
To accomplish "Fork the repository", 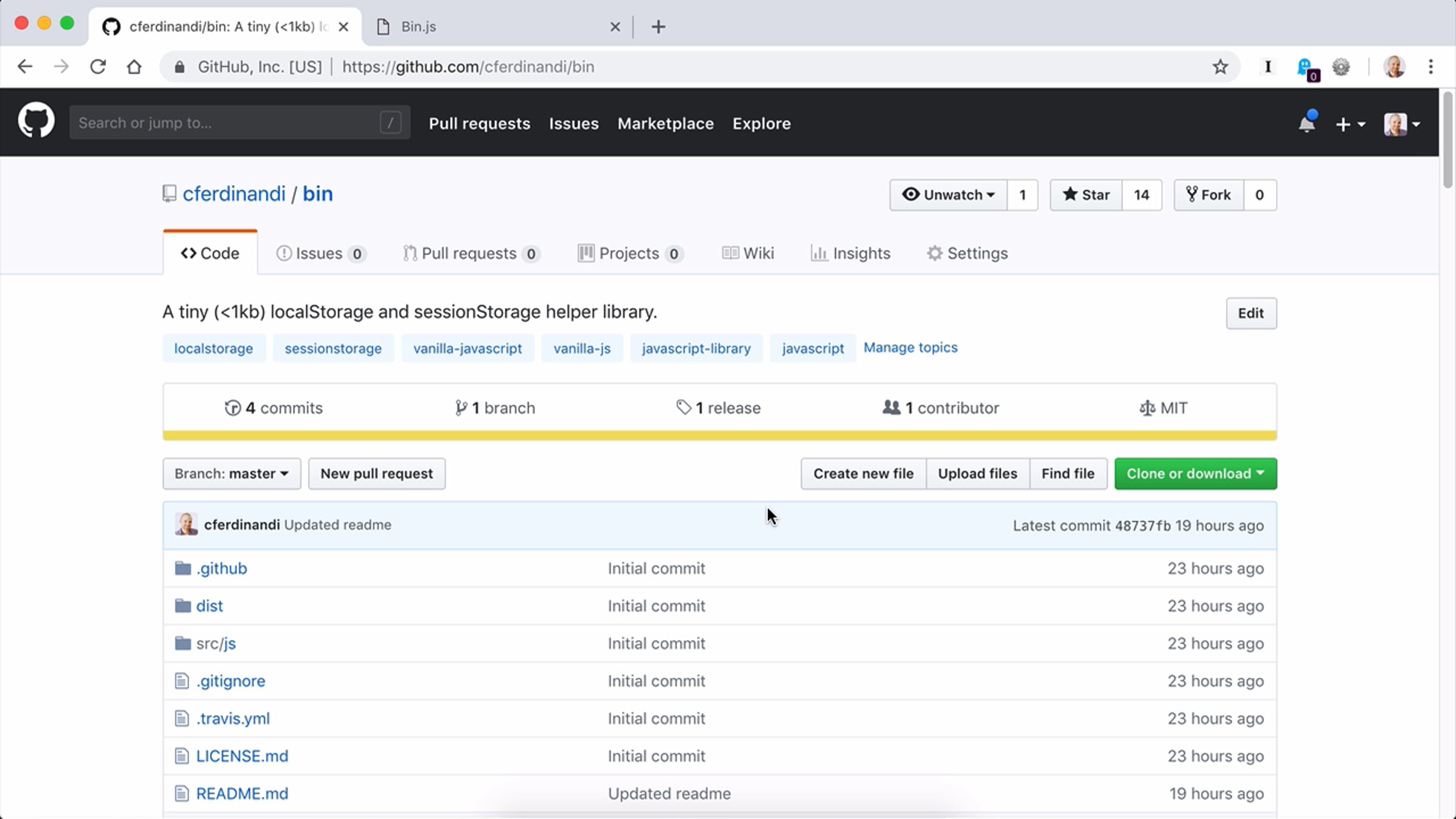I will [x=1208, y=195].
